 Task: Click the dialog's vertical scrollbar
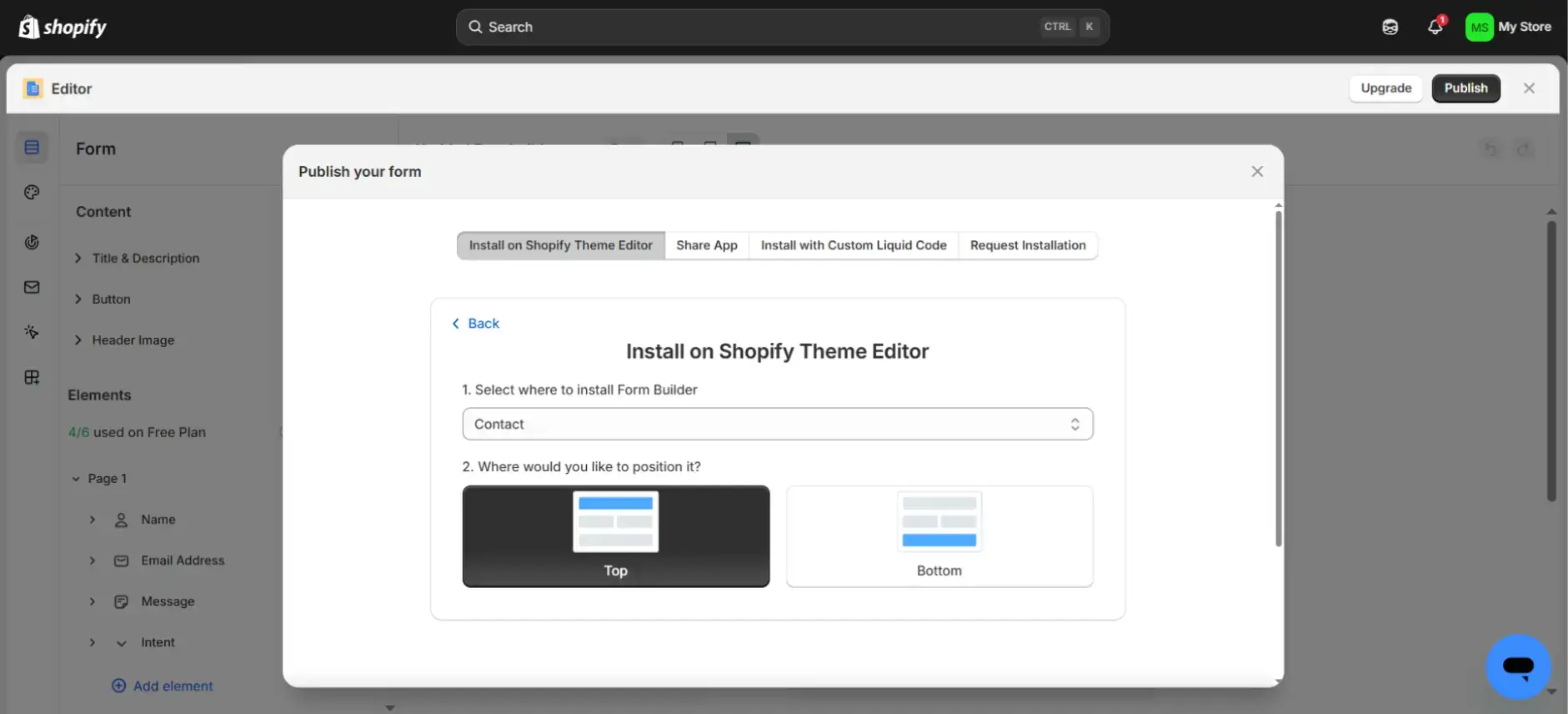click(x=1278, y=378)
